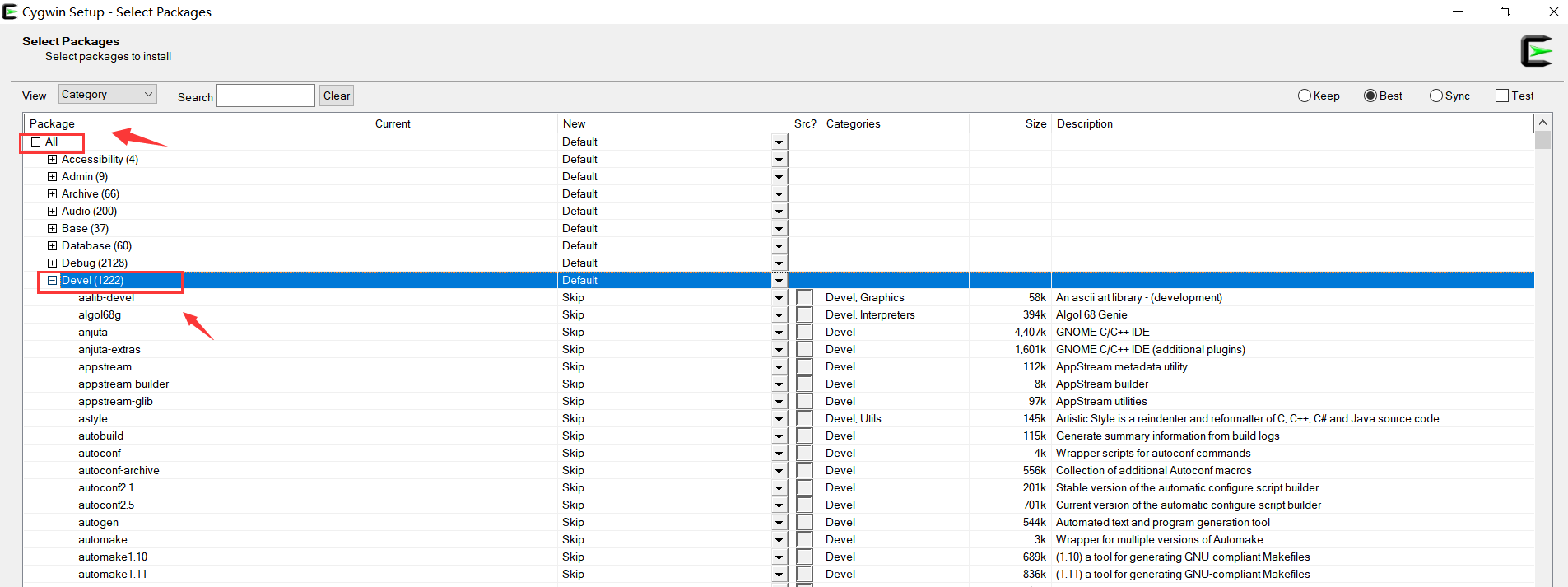Screen dimensions: 1568x587
Task: Click the Categories column header
Action: [896, 123]
